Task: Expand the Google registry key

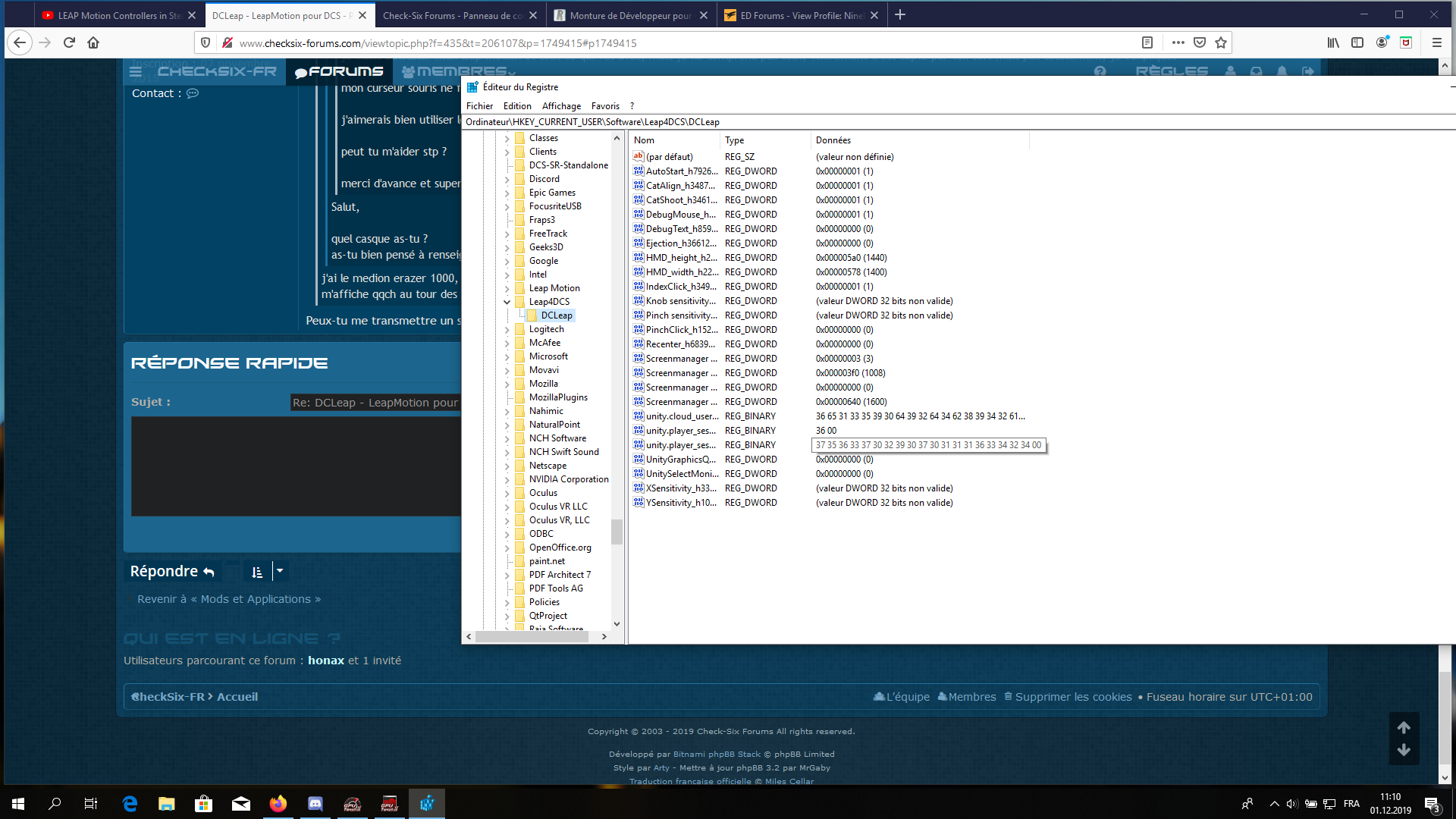Action: pyautogui.click(x=507, y=261)
